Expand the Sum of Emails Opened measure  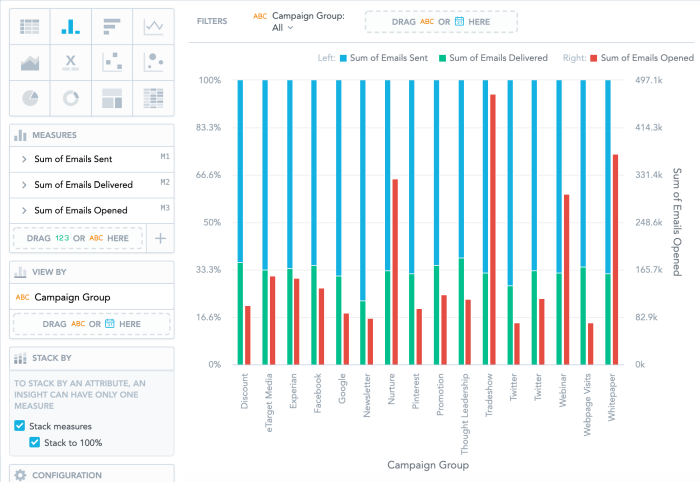click(24, 211)
